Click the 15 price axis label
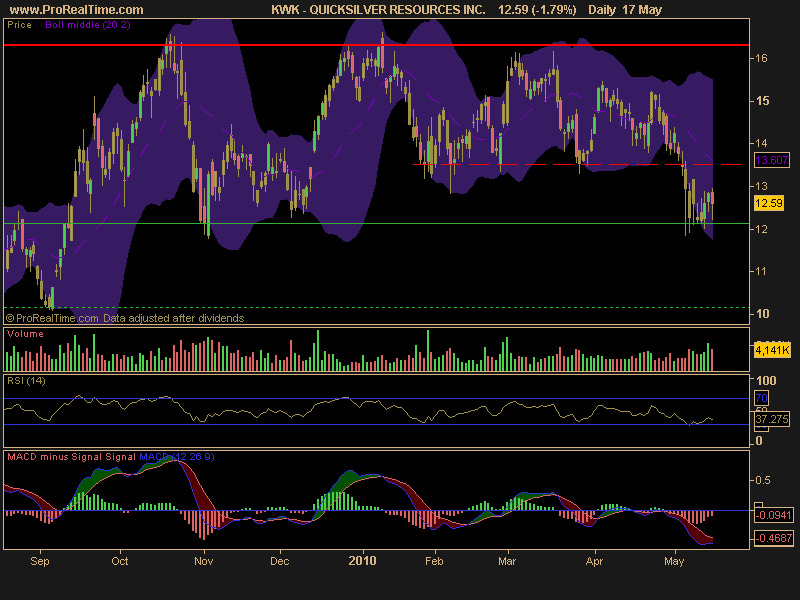The image size is (800, 600). (762, 101)
